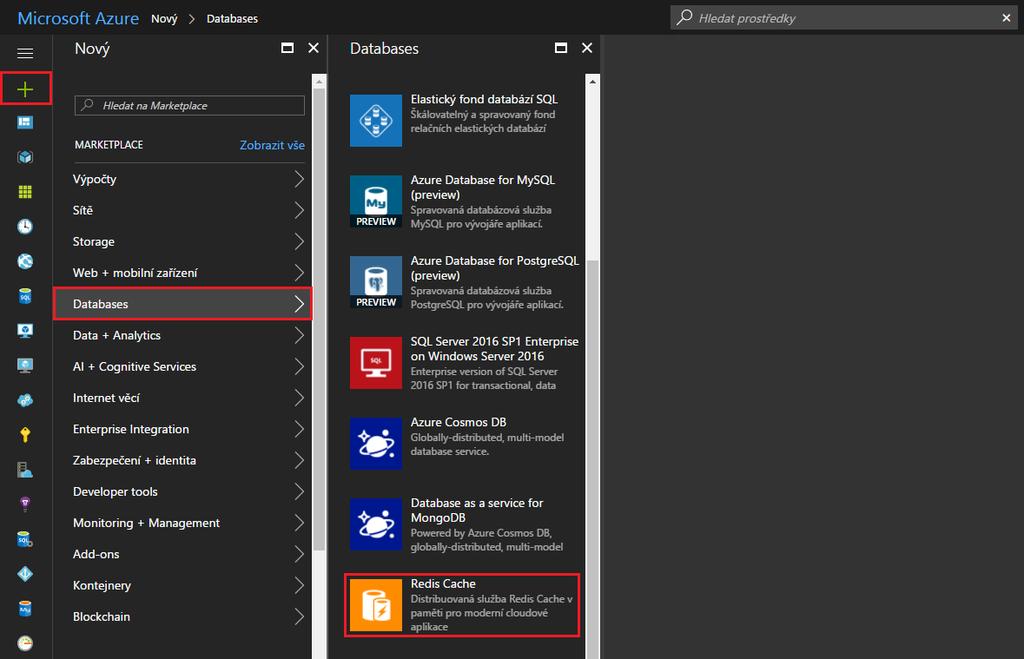1024x659 pixels.
Task: Open Azure Database for PostgreSQL (preview) title
Action: click(x=494, y=268)
